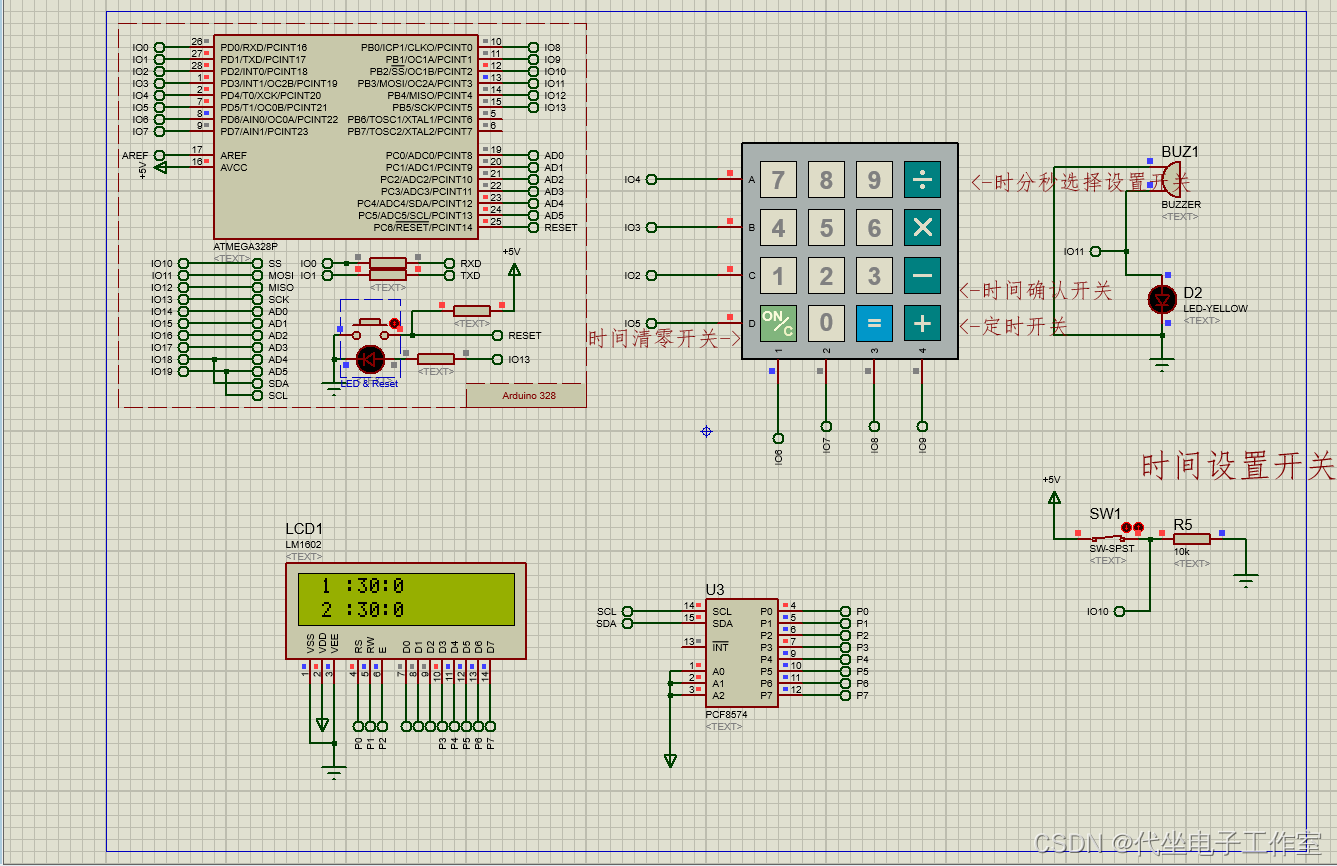The width and height of the screenshot is (1337, 866).
Task: Click keypad key 3
Action: tap(874, 275)
